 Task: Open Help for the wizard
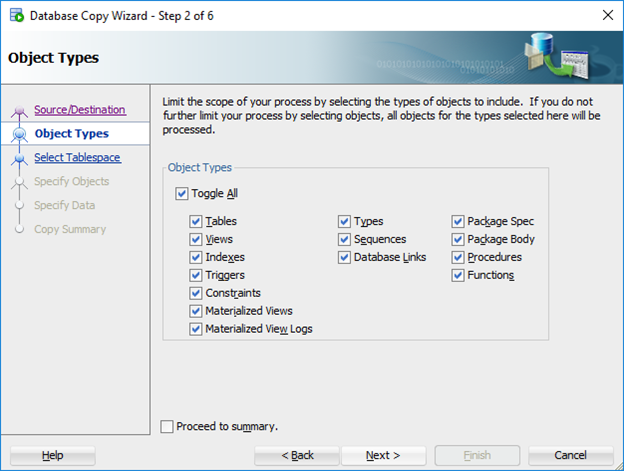click(53, 456)
